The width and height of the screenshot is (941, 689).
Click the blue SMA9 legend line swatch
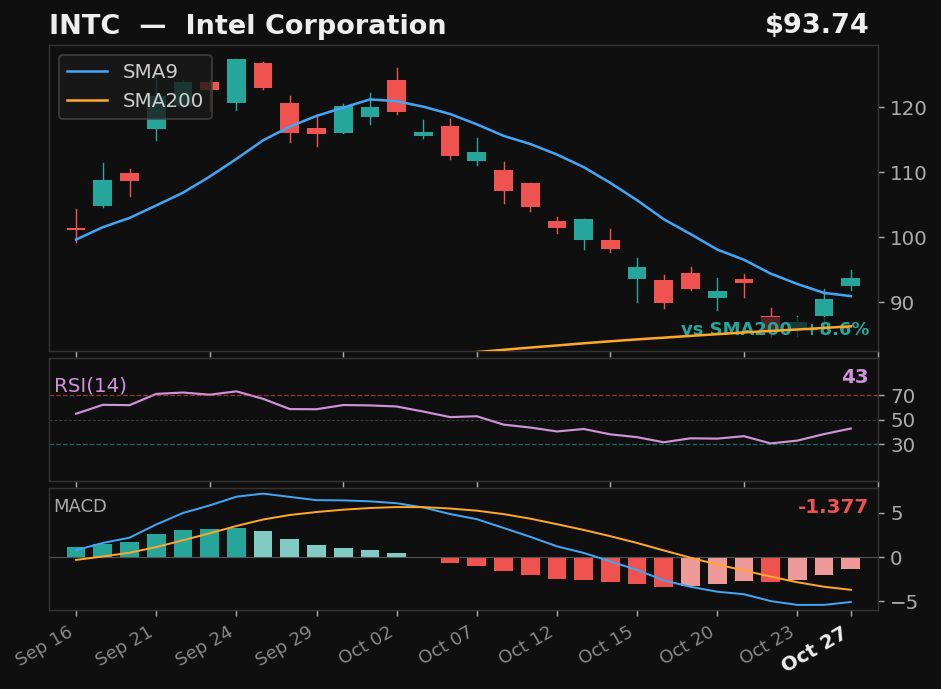[x=88, y=71]
